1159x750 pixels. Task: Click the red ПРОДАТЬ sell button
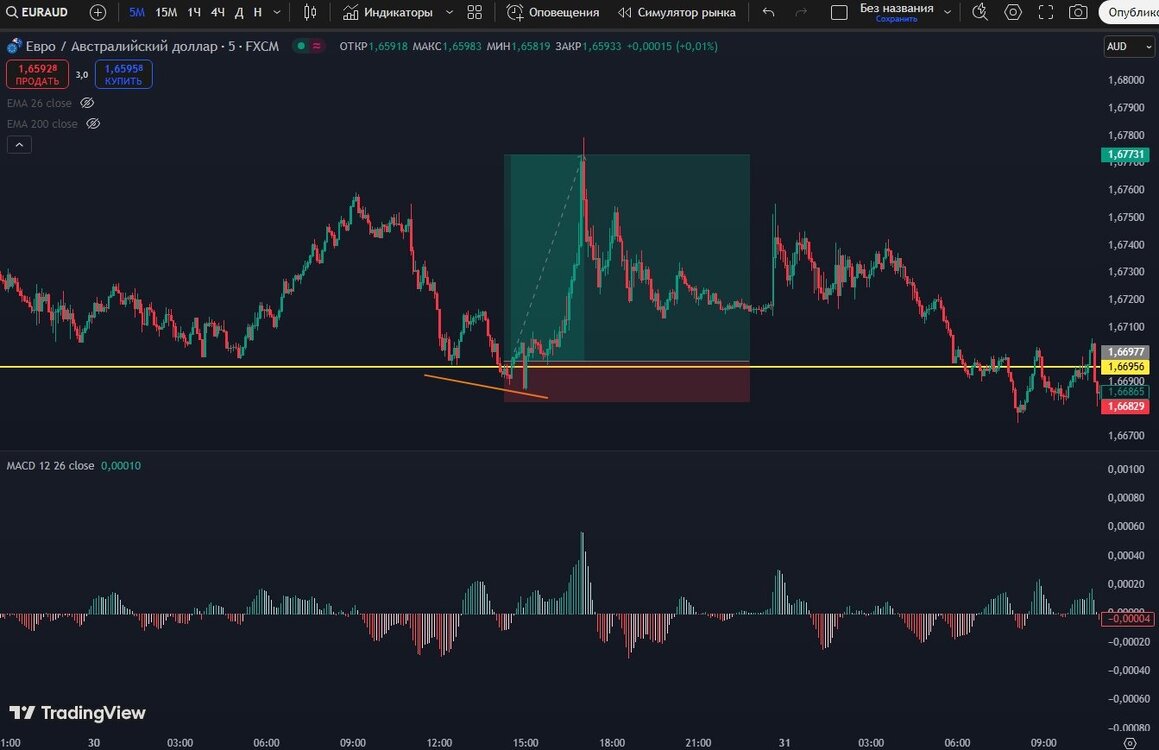click(x=37, y=74)
